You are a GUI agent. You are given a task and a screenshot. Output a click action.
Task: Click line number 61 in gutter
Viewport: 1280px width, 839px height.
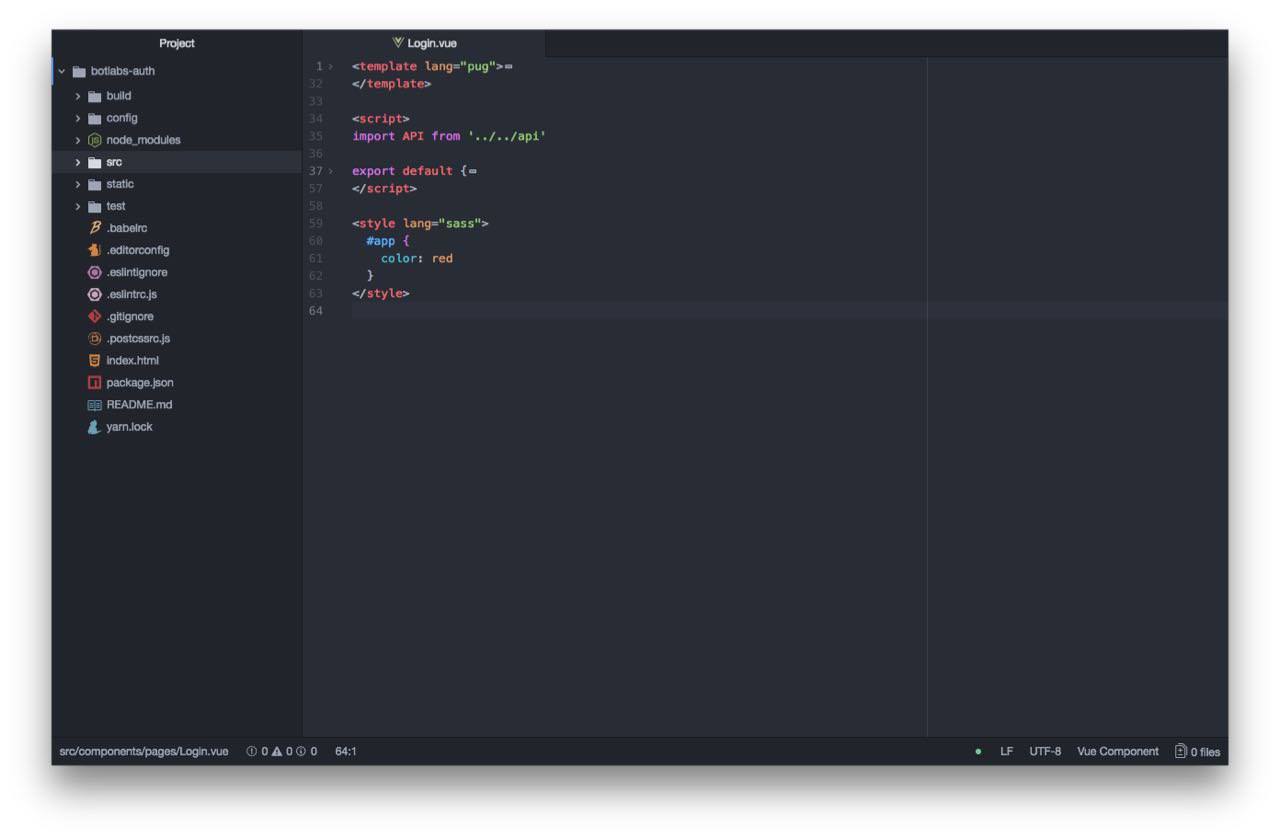316,258
